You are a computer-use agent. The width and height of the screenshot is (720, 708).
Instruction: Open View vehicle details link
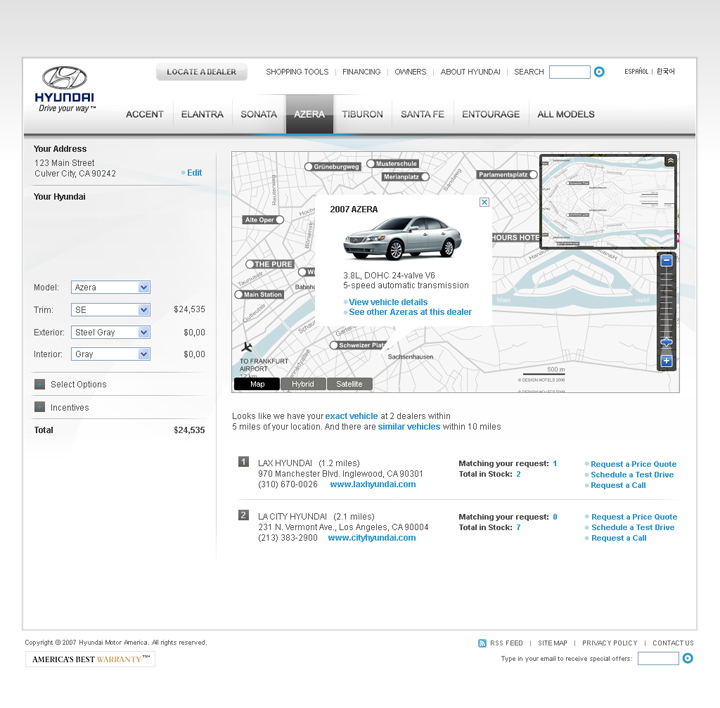(x=388, y=302)
